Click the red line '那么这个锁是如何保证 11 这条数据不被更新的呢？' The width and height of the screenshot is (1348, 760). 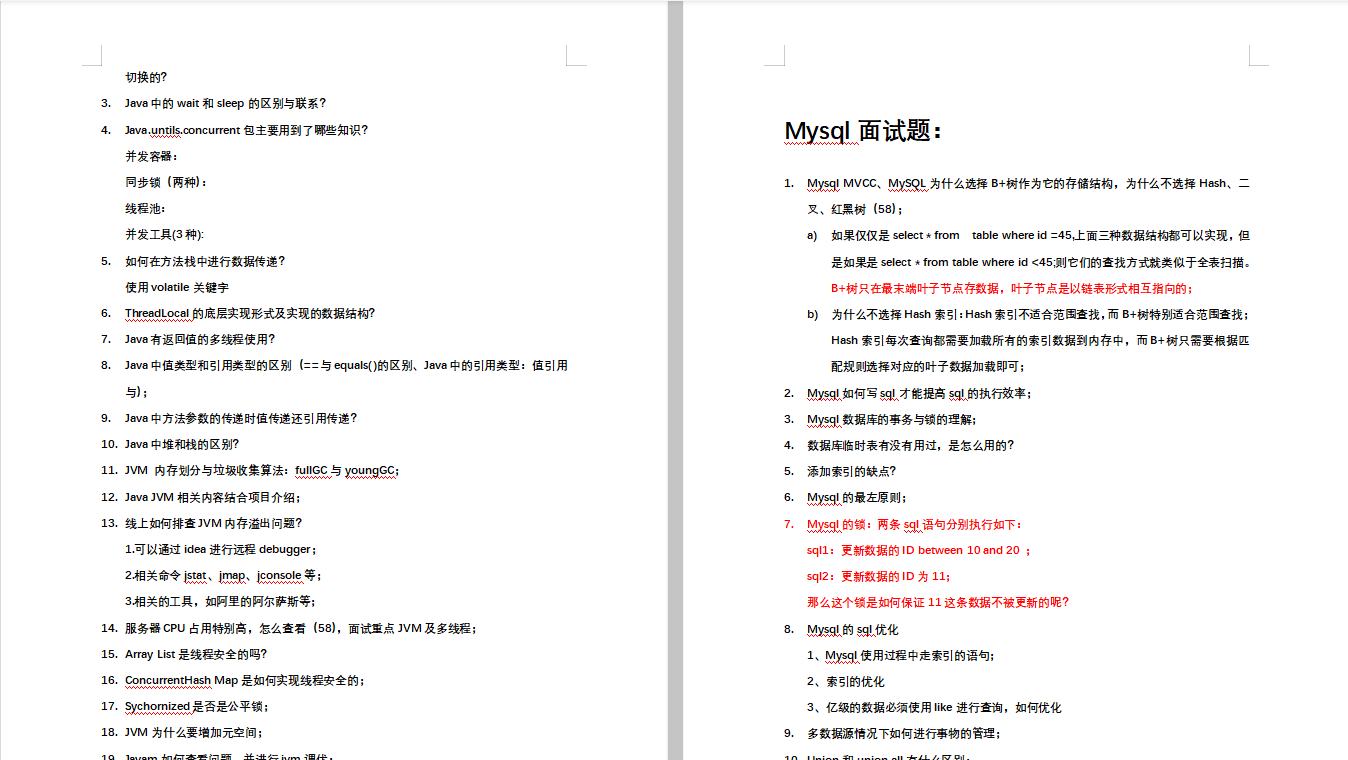click(x=938, y=602)
